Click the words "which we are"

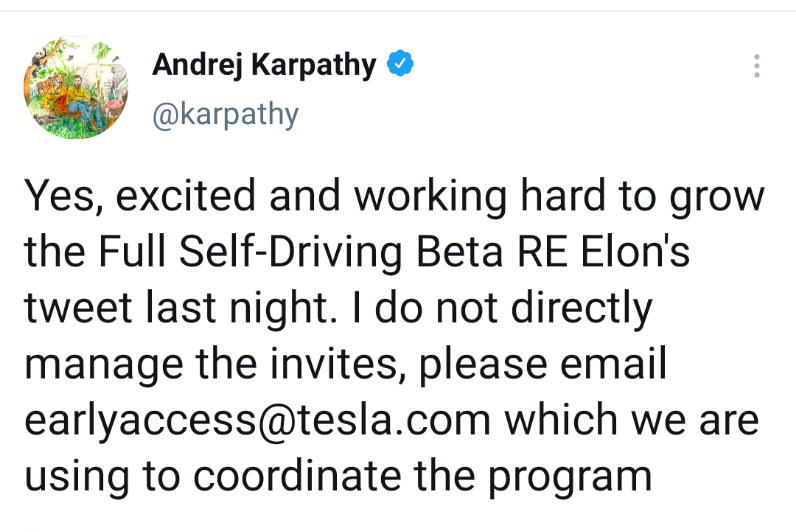(630, 421)
